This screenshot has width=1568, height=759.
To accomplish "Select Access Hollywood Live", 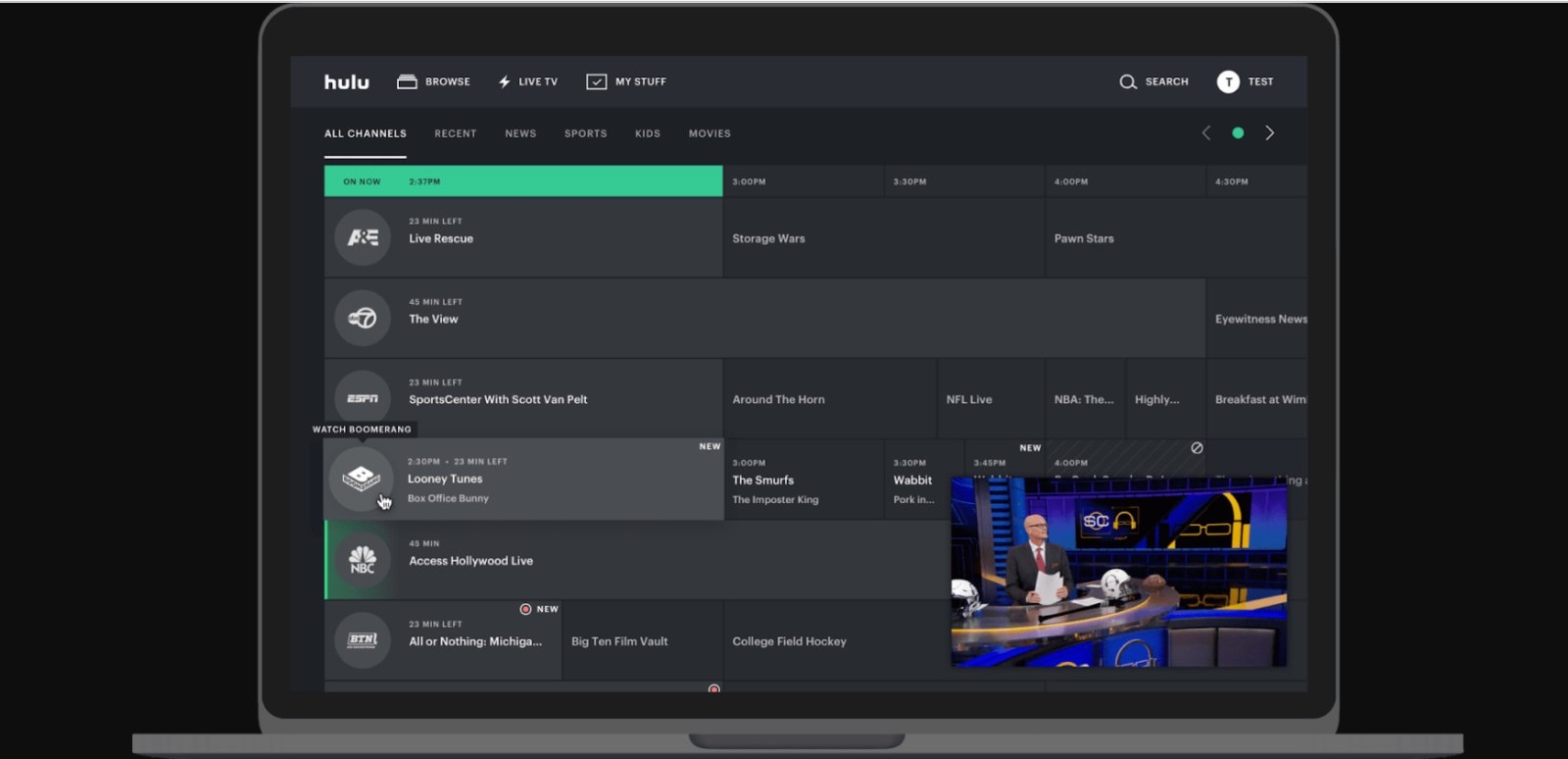I will [x=637, y=560].
